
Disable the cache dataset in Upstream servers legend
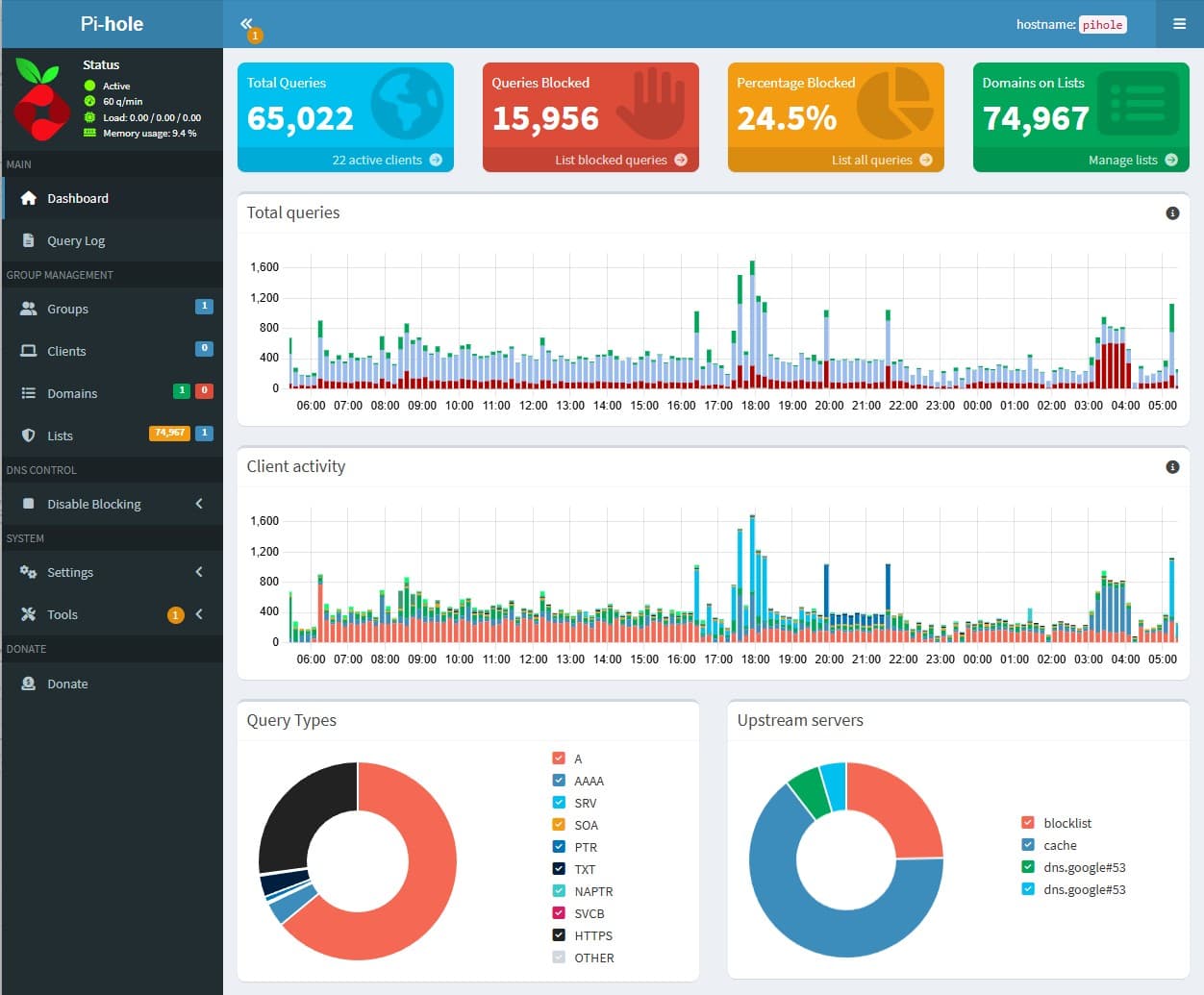click(1027, 845)
